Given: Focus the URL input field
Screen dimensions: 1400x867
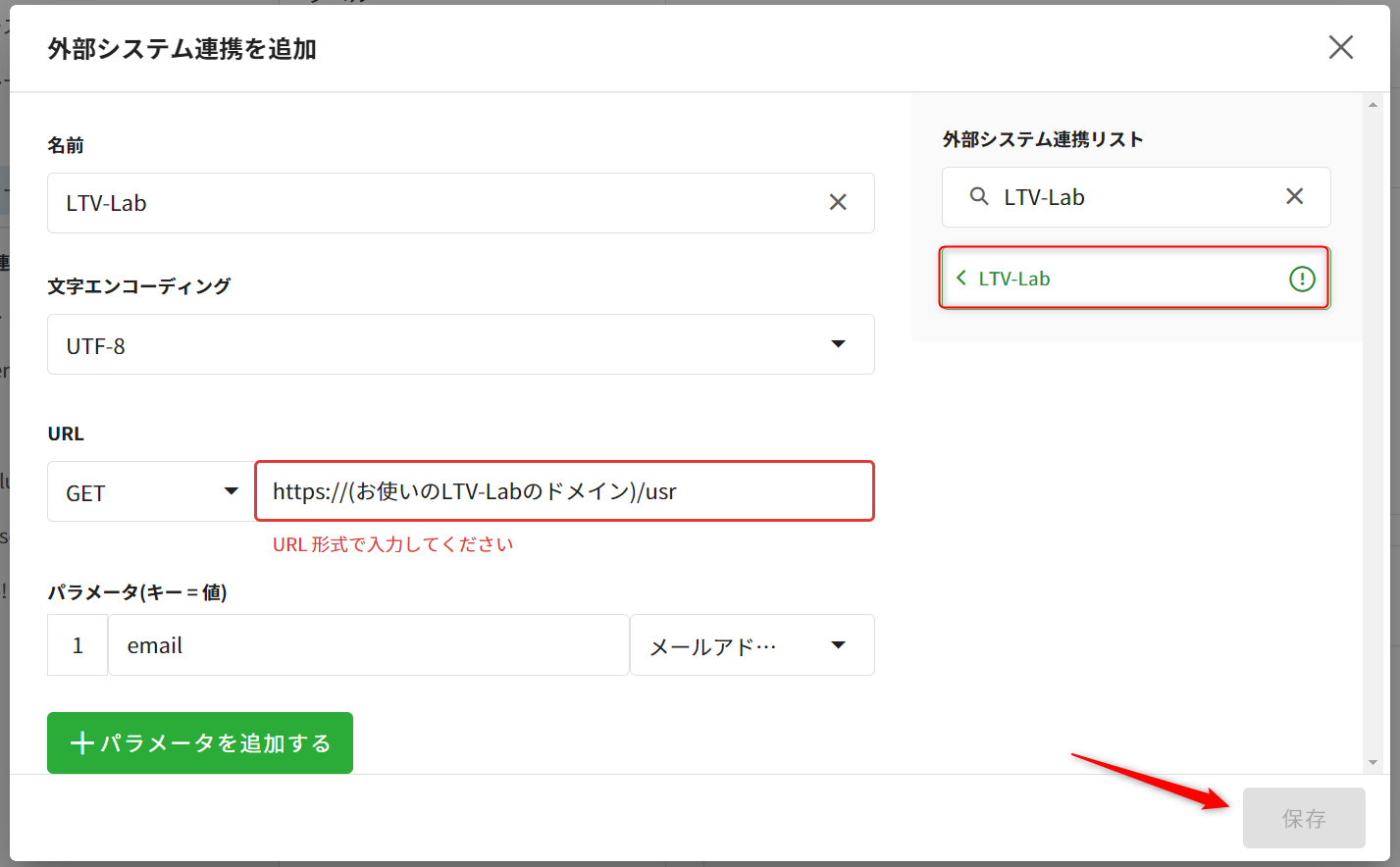Looking at the screenshot, I should coord(563,491).
